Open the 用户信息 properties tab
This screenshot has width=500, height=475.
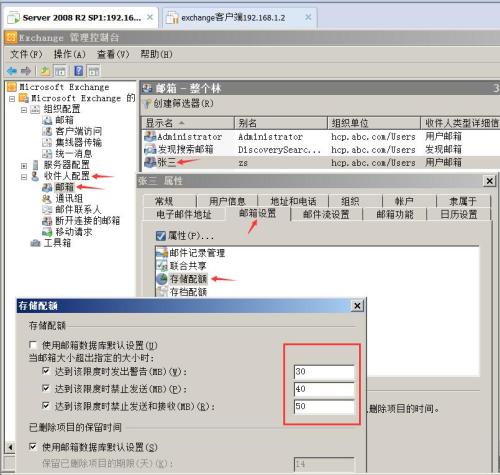pyautogui.click(x=227, y=201)
